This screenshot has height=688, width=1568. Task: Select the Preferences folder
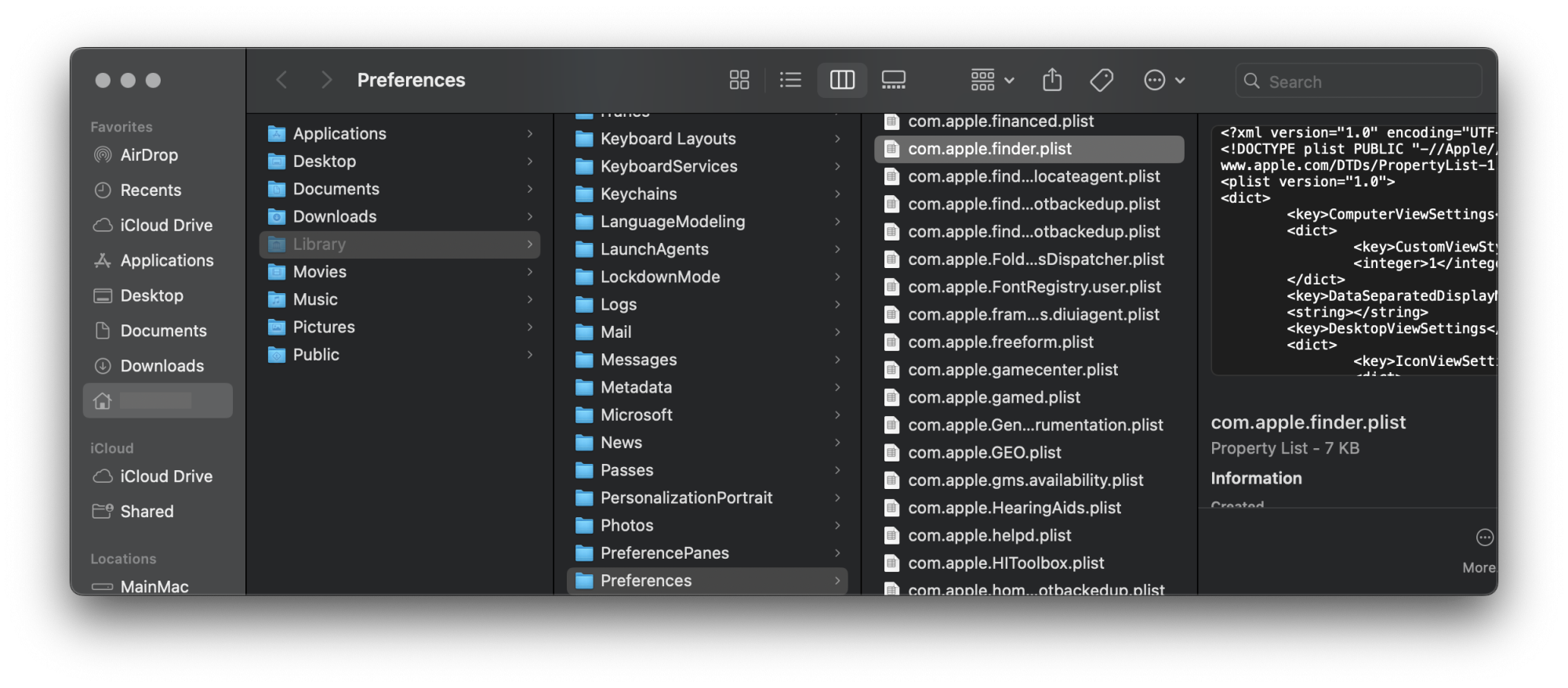(707, 581)
